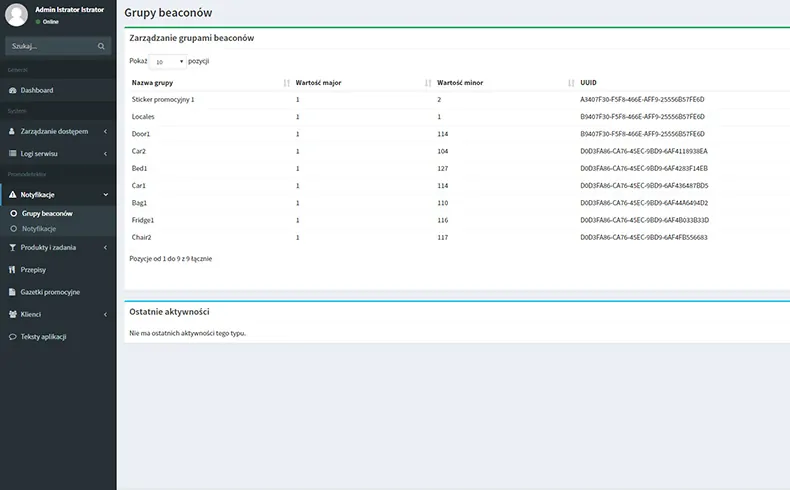Collapse the Notyfikacje section chevron
This screenshot has width=790, height=490.
[x=106, y=194]
